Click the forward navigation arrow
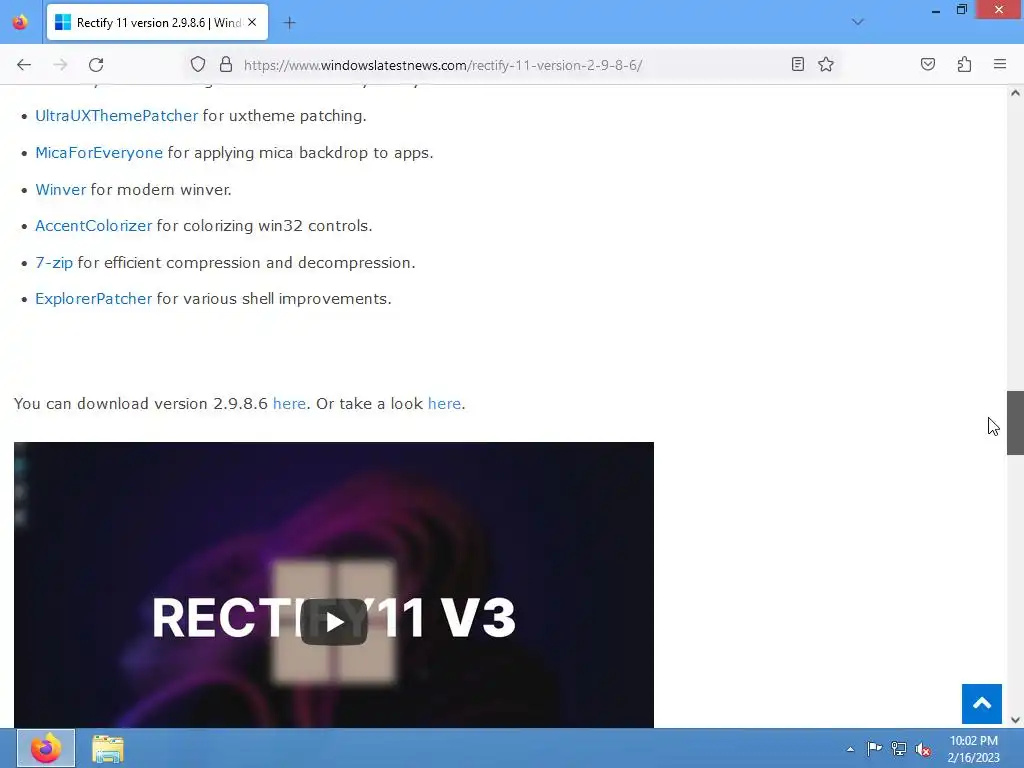 click(60, 65)
